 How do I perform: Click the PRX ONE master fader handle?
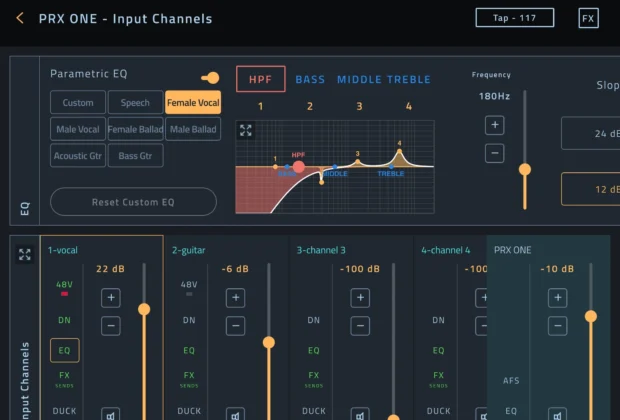pos(591,316)
